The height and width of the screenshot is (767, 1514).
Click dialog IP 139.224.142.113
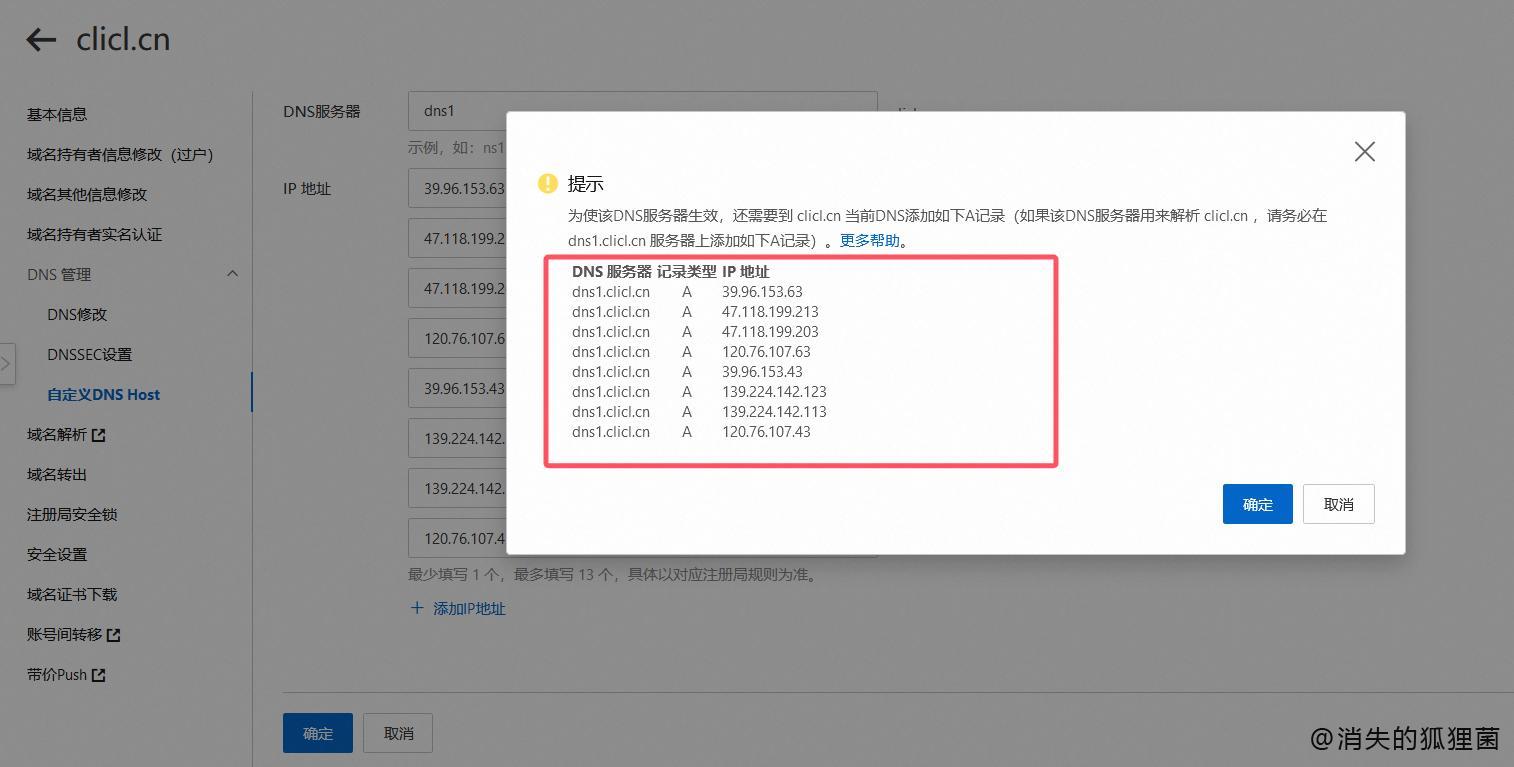tap(774, 412)
